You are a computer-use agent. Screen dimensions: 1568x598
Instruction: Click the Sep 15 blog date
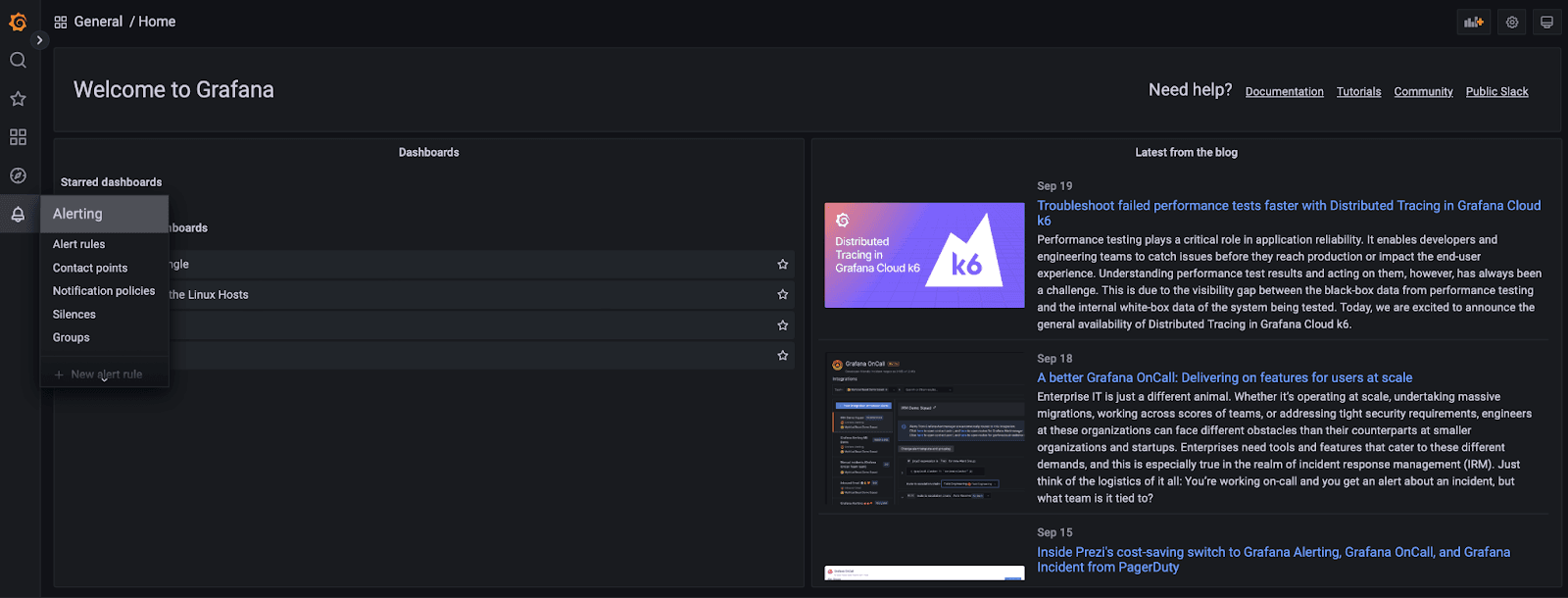click(x=1054, y=532)
